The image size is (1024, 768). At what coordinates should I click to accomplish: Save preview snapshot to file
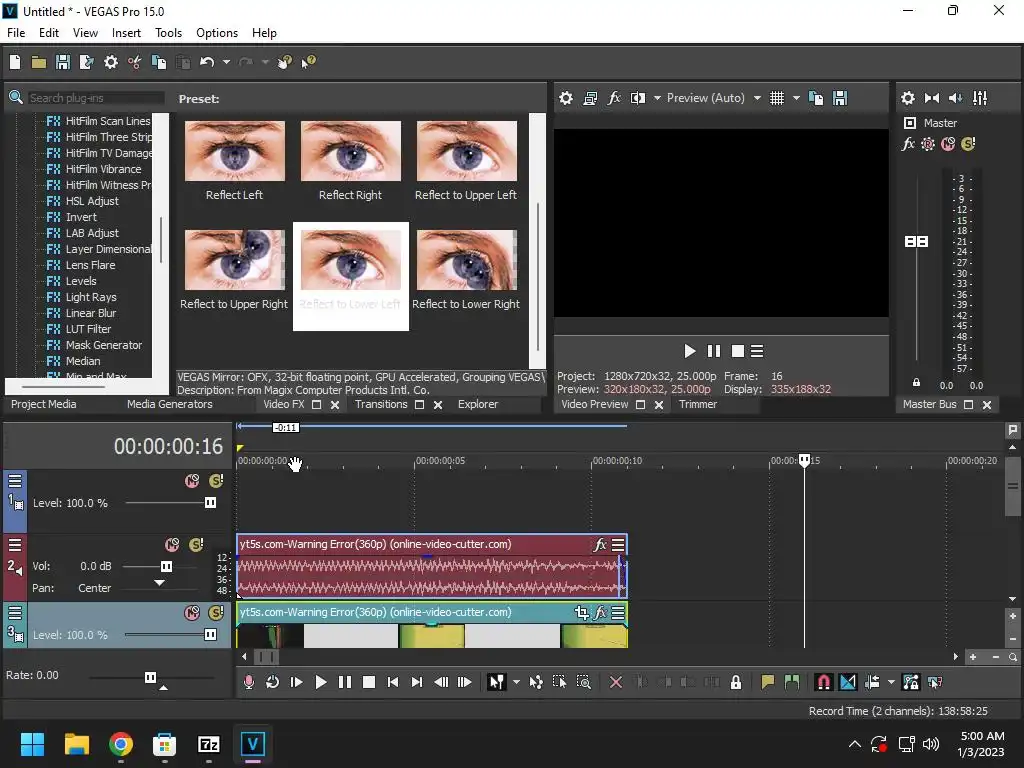point(840,98)
